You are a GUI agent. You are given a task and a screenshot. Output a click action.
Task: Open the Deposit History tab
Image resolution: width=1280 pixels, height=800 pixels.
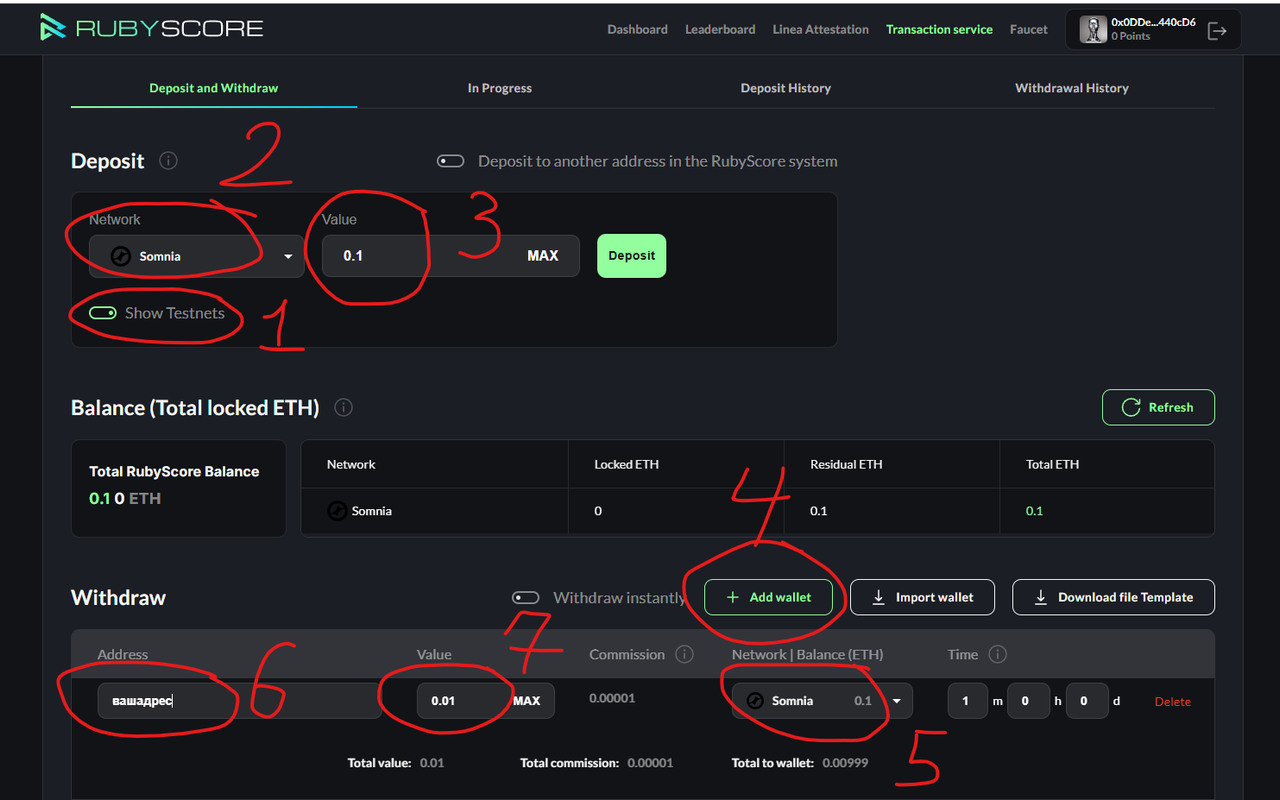point(786,88)
